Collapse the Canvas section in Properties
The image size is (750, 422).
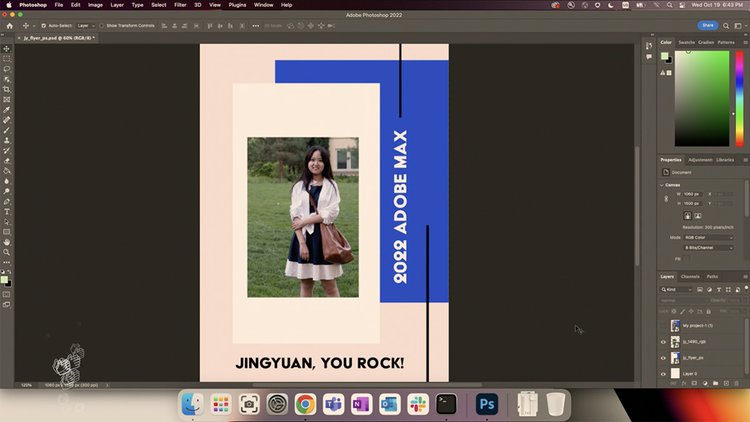click(x=663, y=184)
